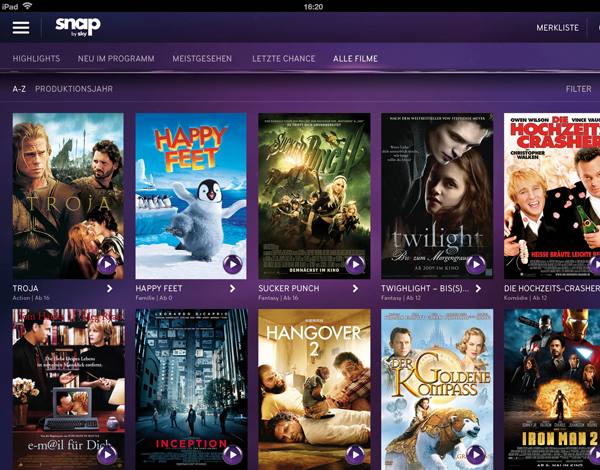600x470 pixels.
Task: Select Der Goldene Kompass poster
Action: click(437, 390)
